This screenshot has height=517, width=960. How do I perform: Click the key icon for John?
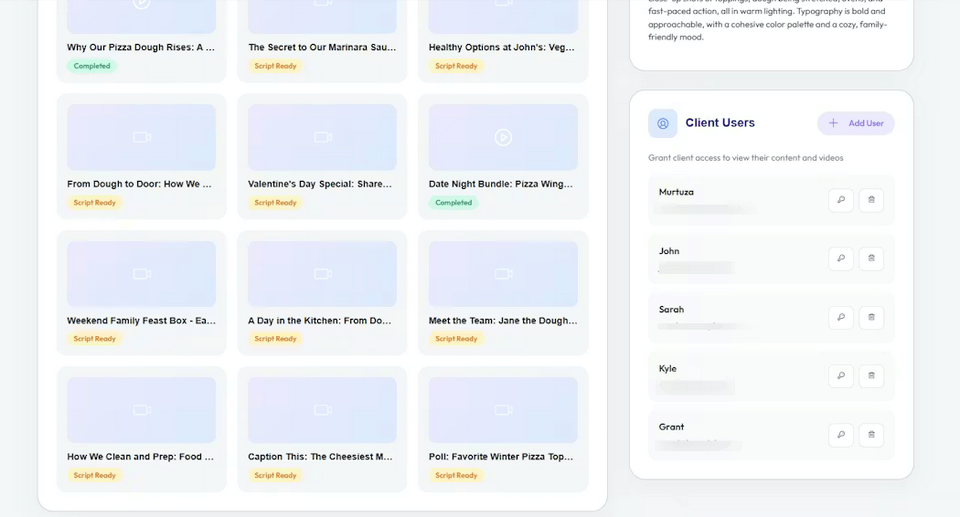coord(841,258)
